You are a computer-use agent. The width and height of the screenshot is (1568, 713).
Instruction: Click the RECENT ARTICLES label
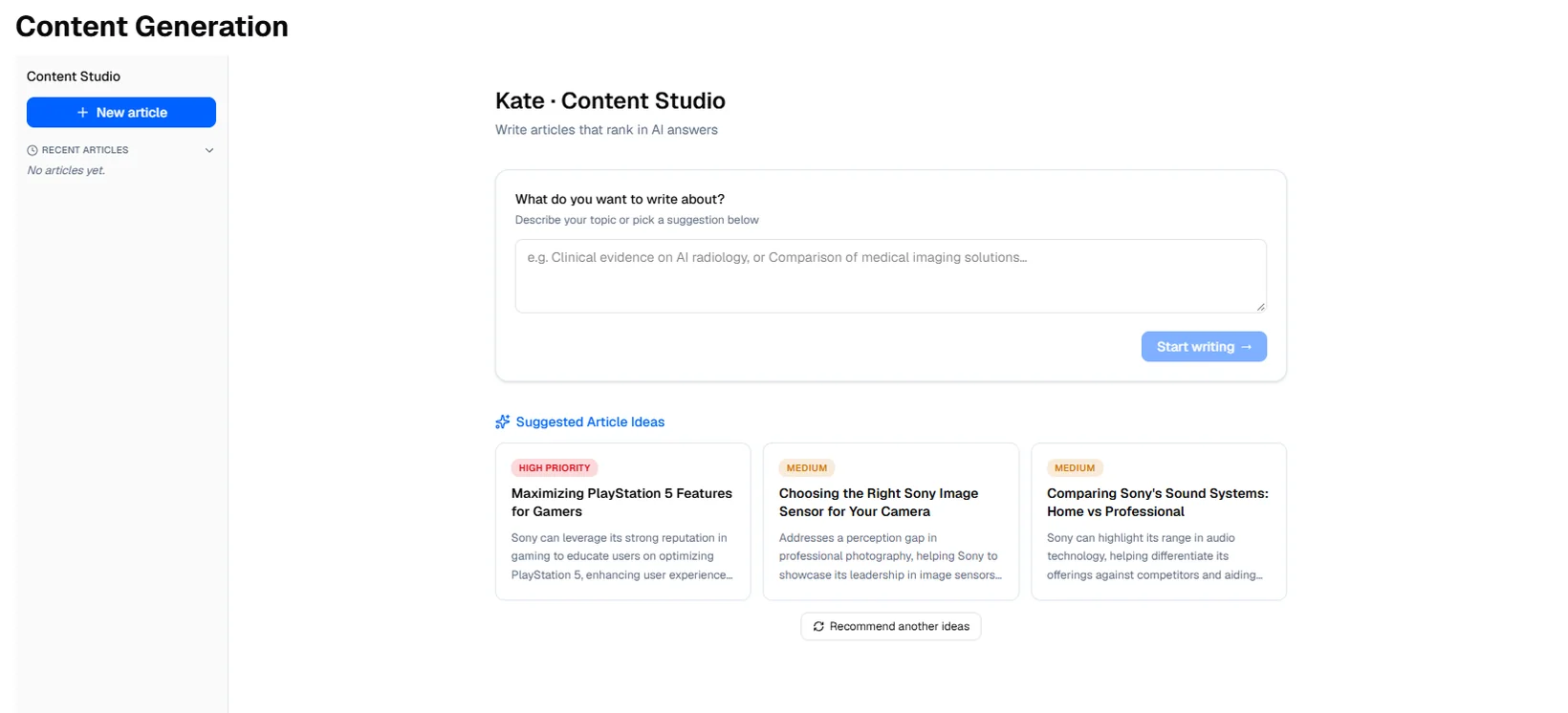point(85,150)
